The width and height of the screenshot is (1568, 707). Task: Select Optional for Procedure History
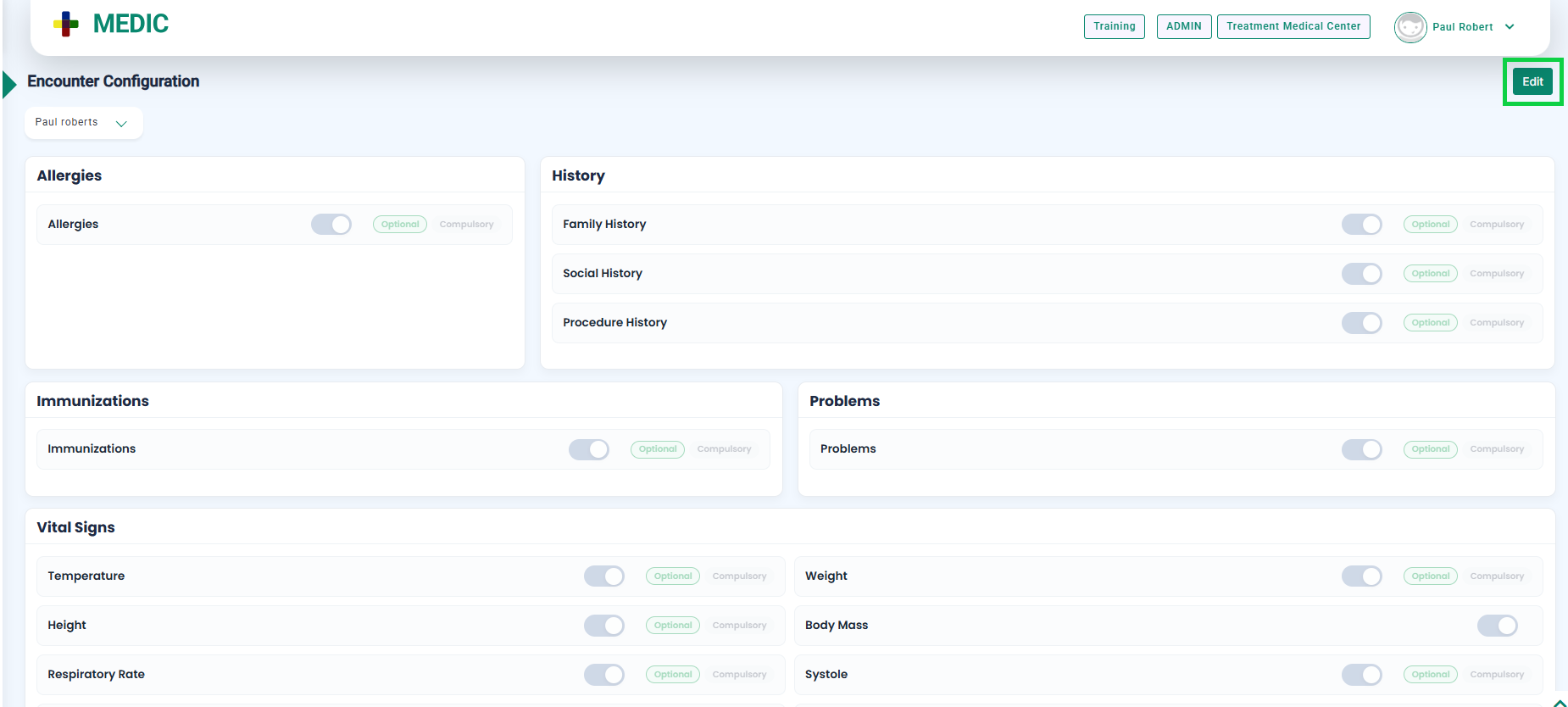tap(1430, 323)
